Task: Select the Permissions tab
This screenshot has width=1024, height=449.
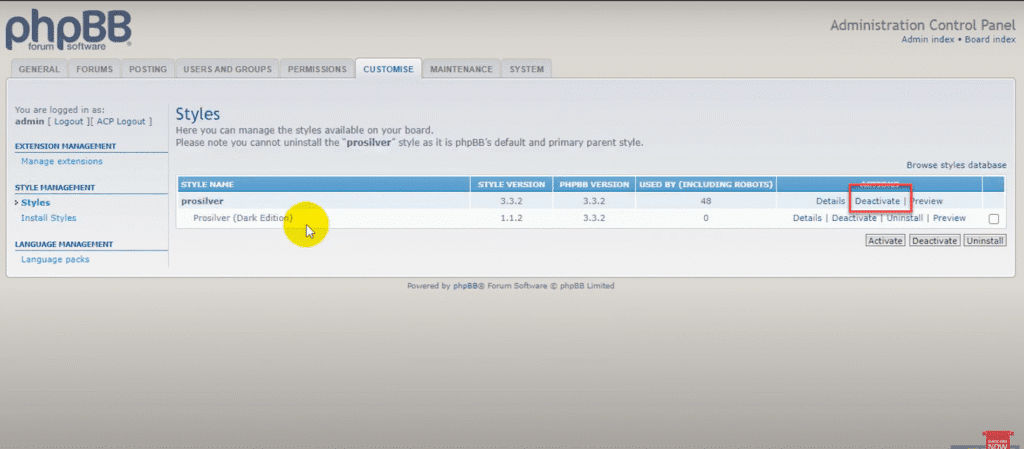Action: 317,69
